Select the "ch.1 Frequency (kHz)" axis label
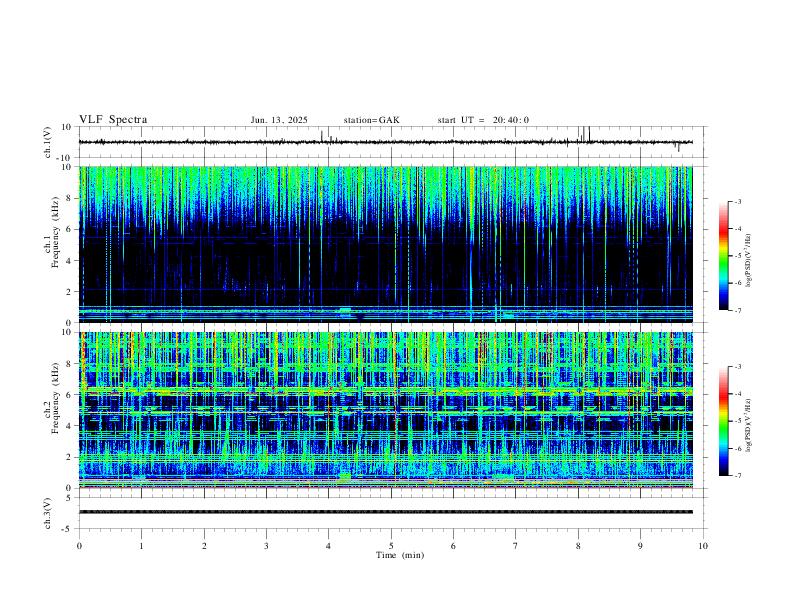 pos(51,230)
